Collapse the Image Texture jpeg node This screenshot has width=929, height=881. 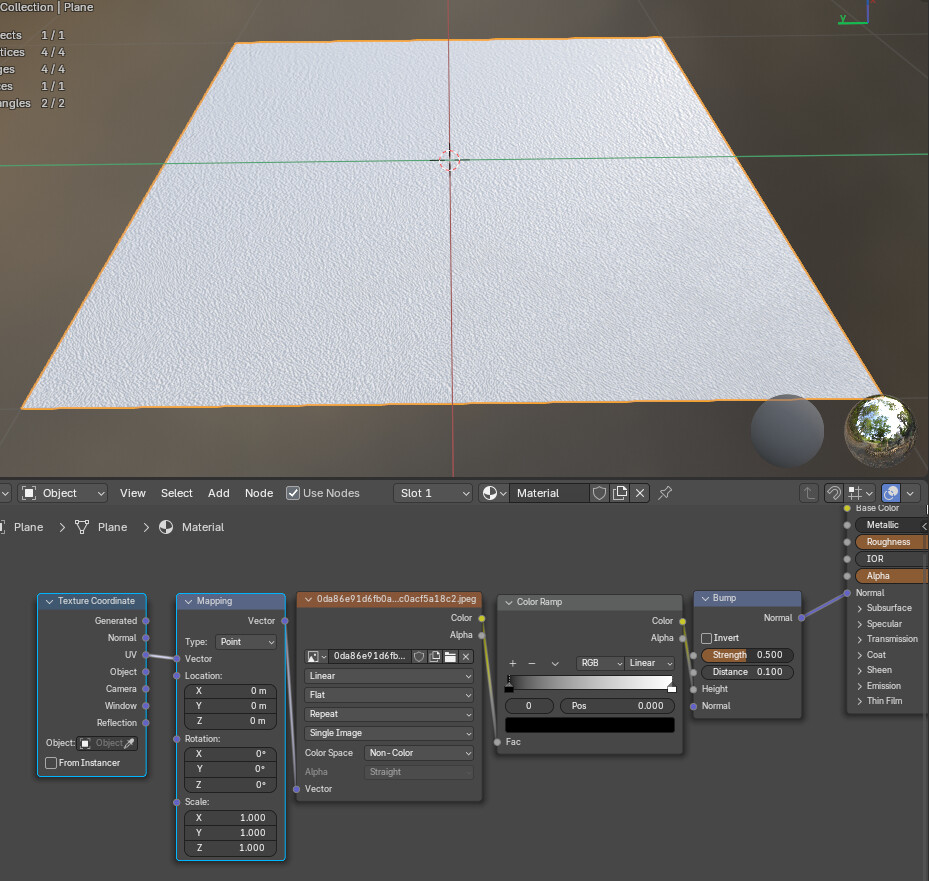(x=308, y=600)
